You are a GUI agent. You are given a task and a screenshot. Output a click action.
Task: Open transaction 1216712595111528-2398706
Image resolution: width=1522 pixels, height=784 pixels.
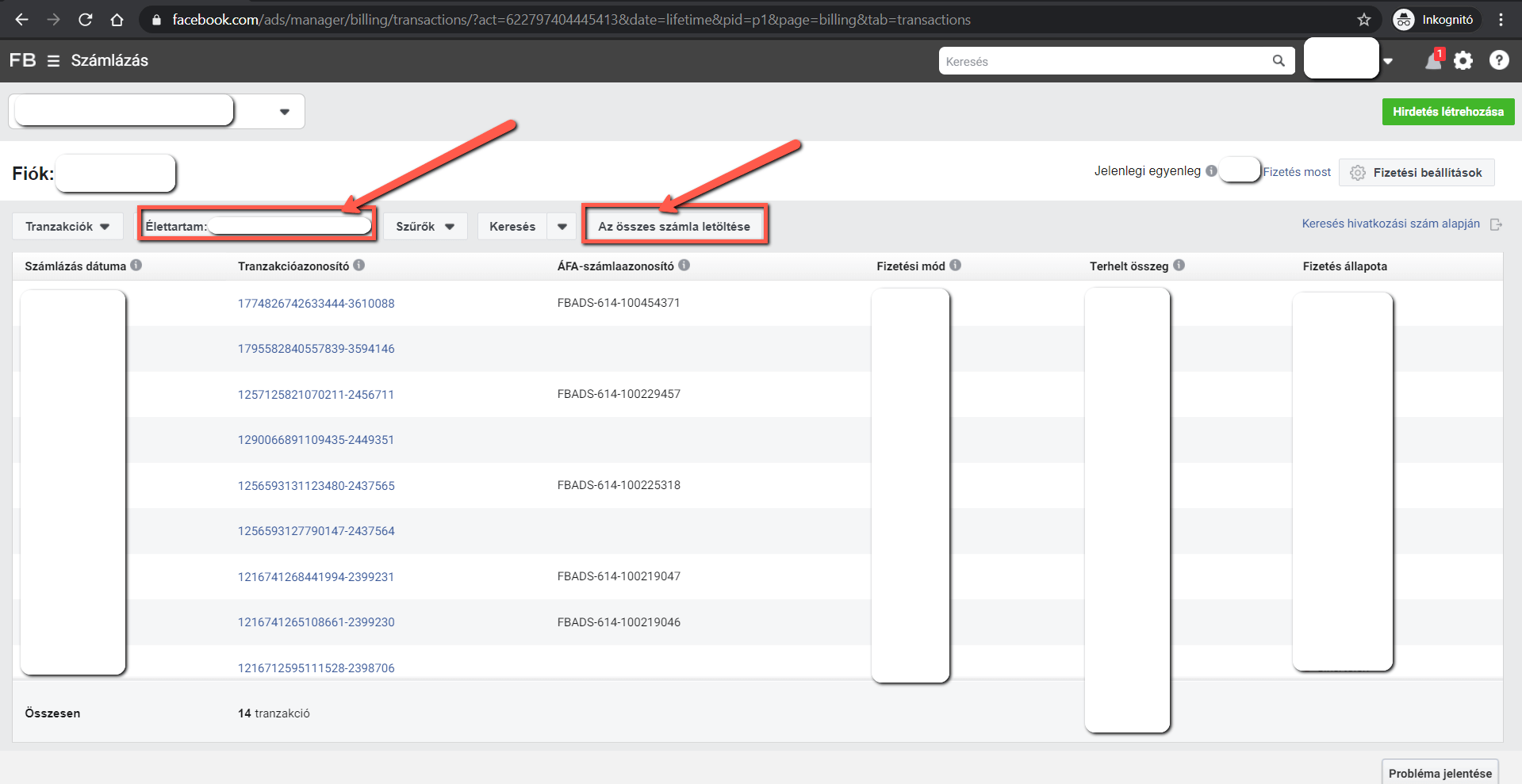(316, 668)
